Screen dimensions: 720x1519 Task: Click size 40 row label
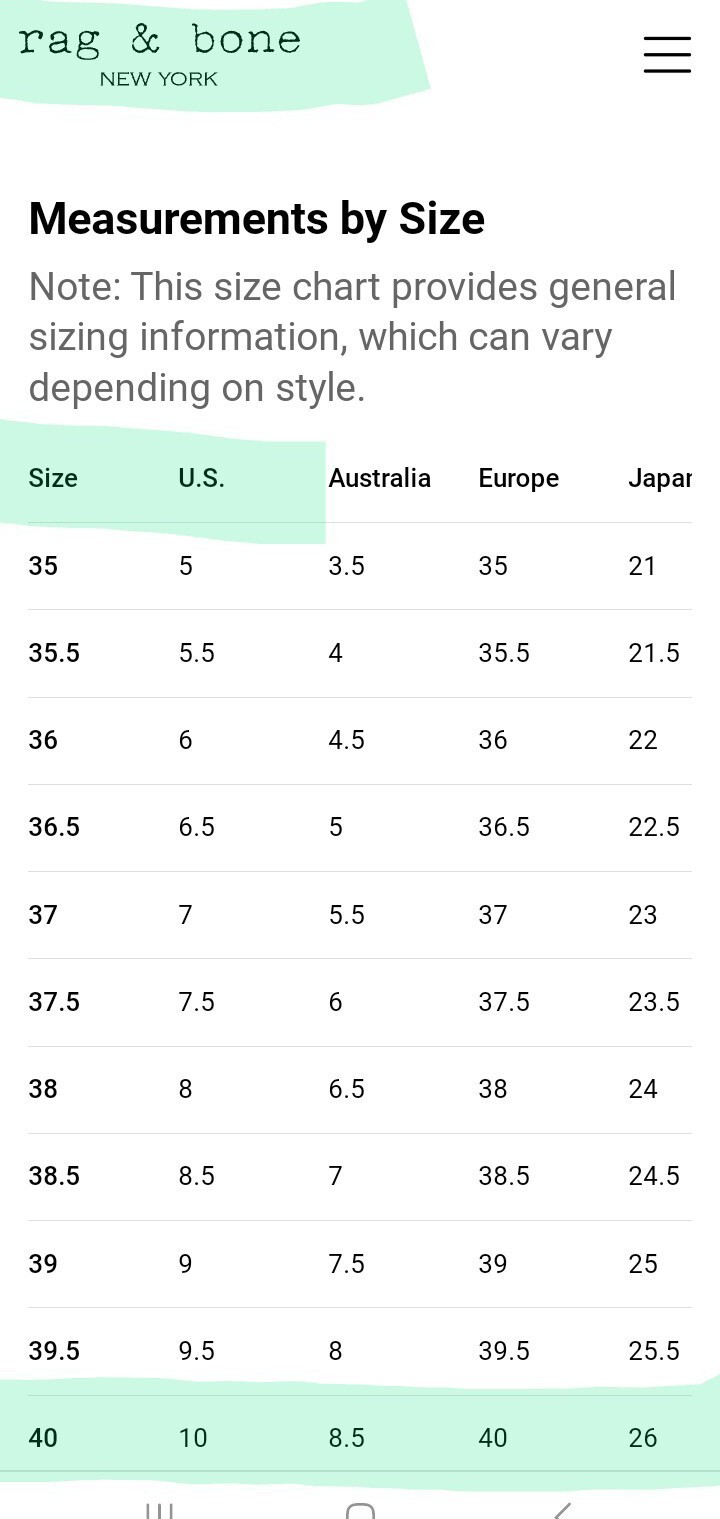coord(43,1438)
